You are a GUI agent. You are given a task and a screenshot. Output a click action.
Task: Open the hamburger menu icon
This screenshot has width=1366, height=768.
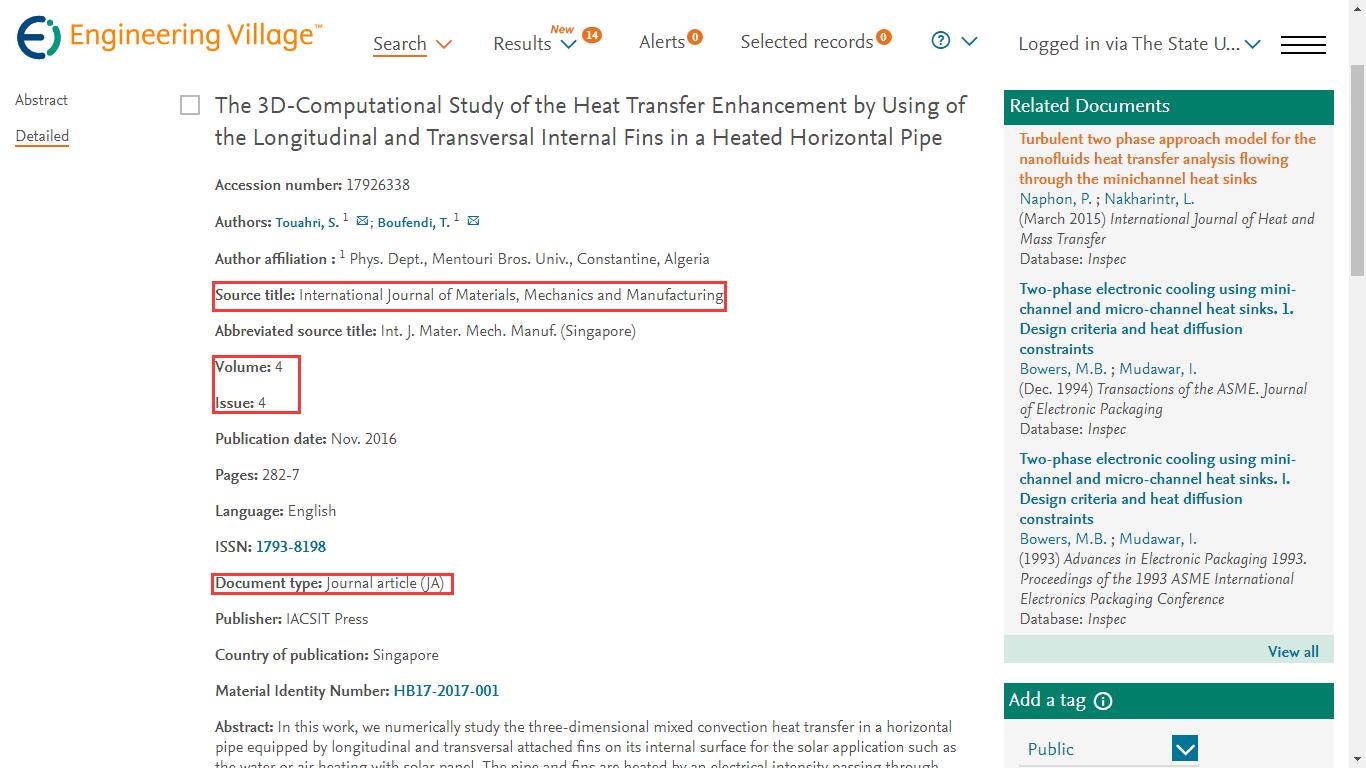click(x=1303, y=44)
